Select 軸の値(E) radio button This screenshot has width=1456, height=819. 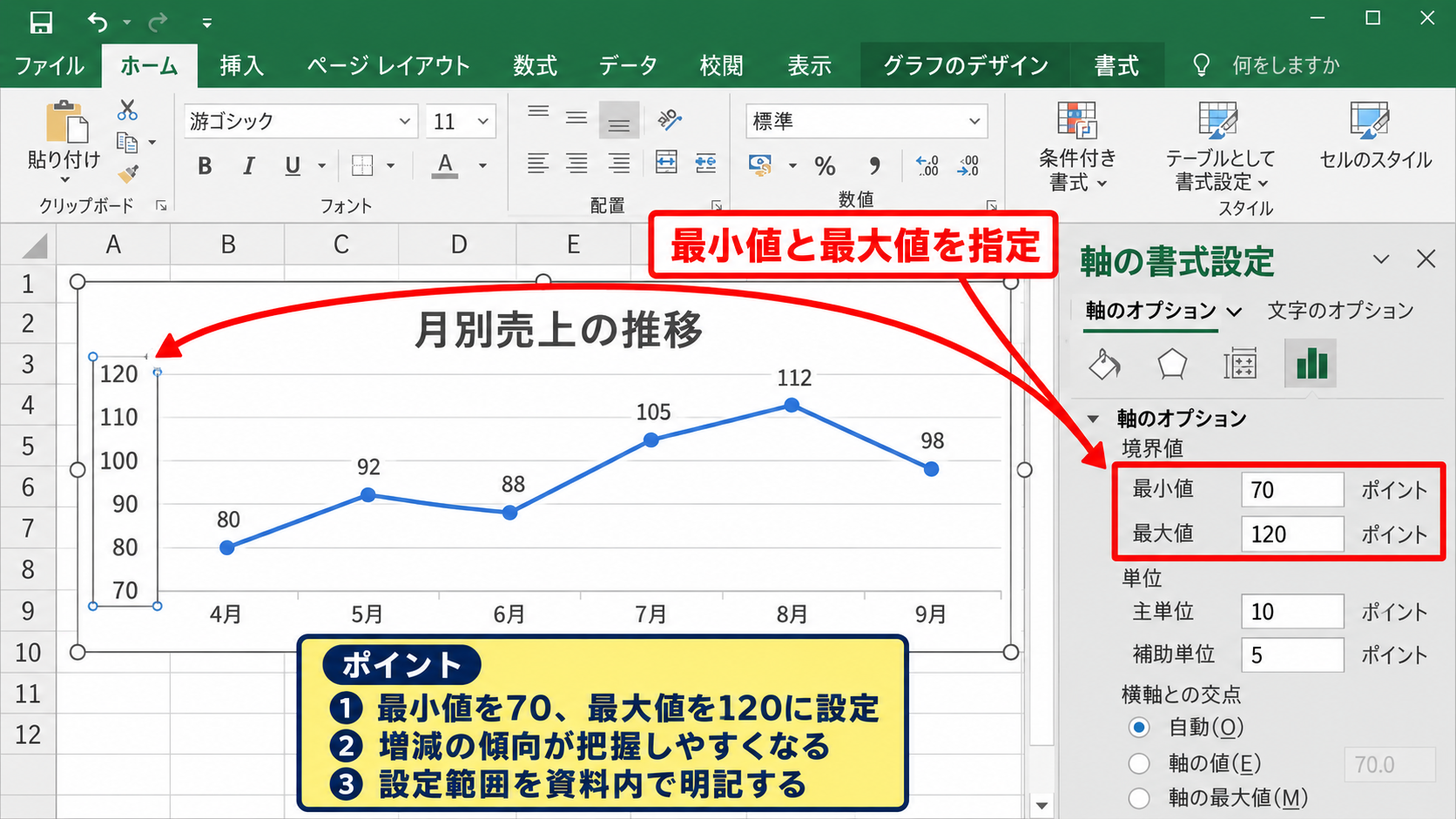[x=1139, y=763]
